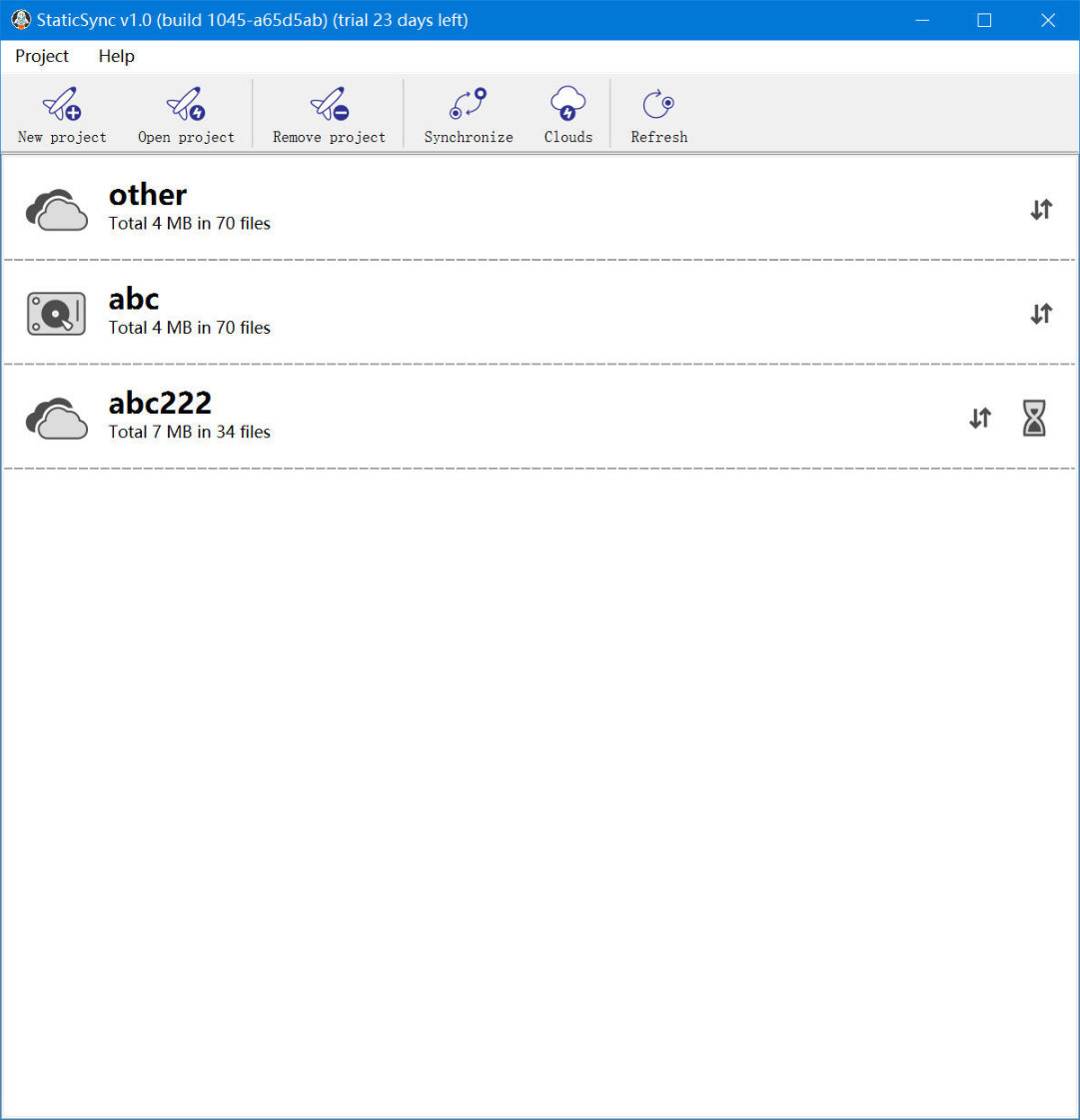Click the disk drive icon of project abc

coord(56,313)
